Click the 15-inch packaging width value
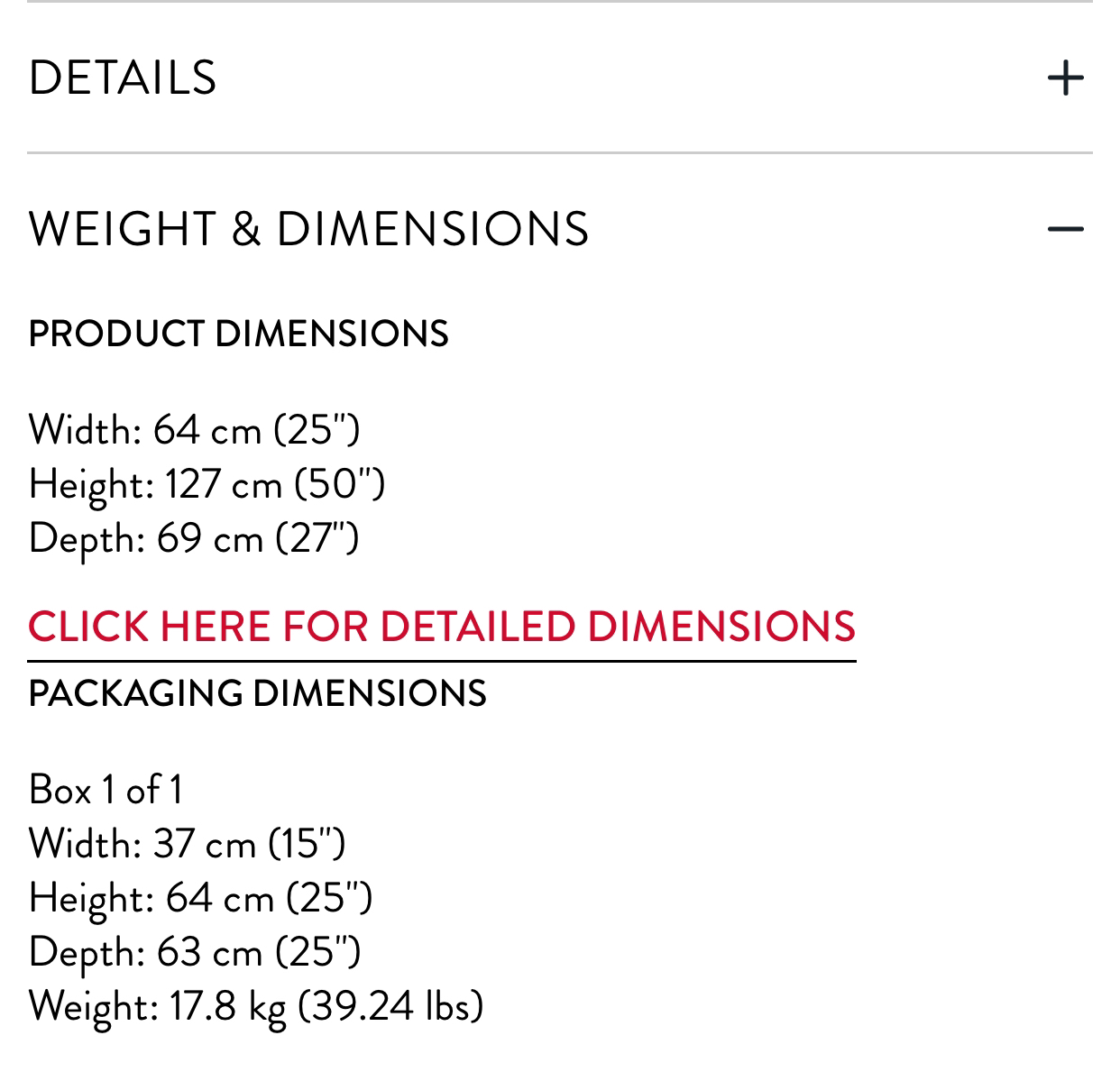 307,844
